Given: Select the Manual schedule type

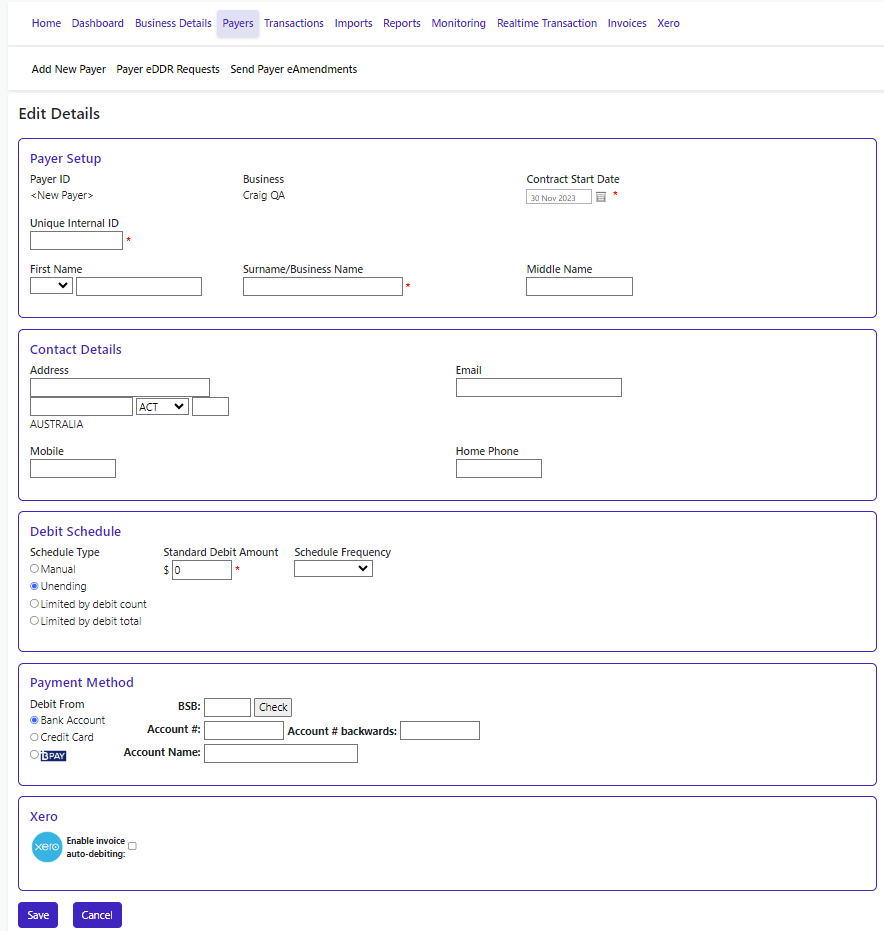Looking at the screenshot, I should tap(35, 569).
